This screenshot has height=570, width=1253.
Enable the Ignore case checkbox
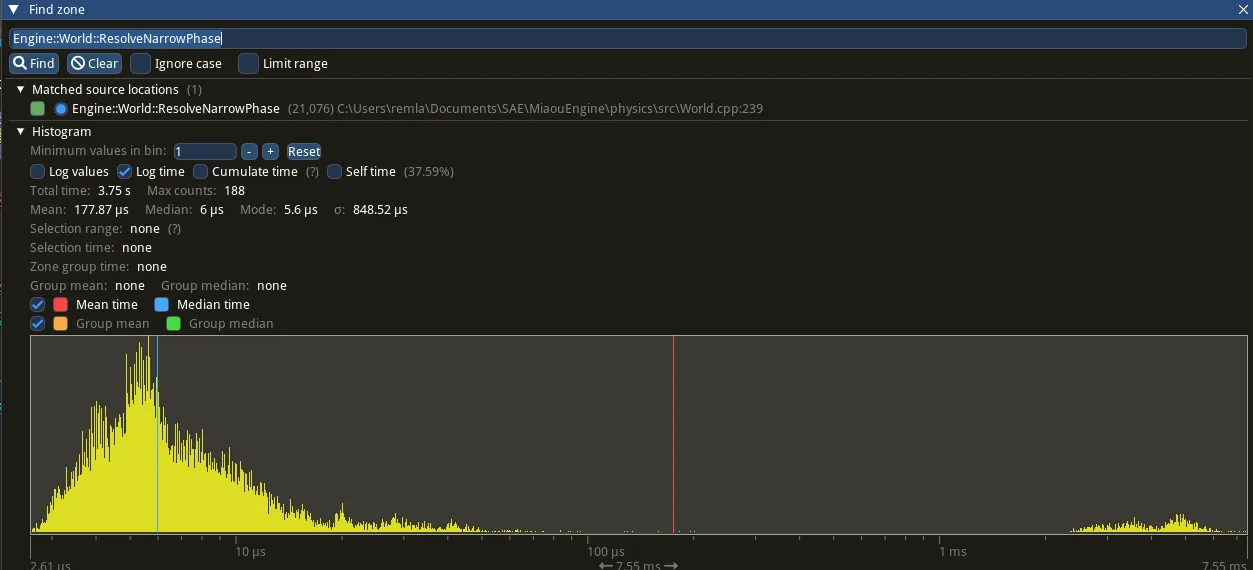(141, 63)
